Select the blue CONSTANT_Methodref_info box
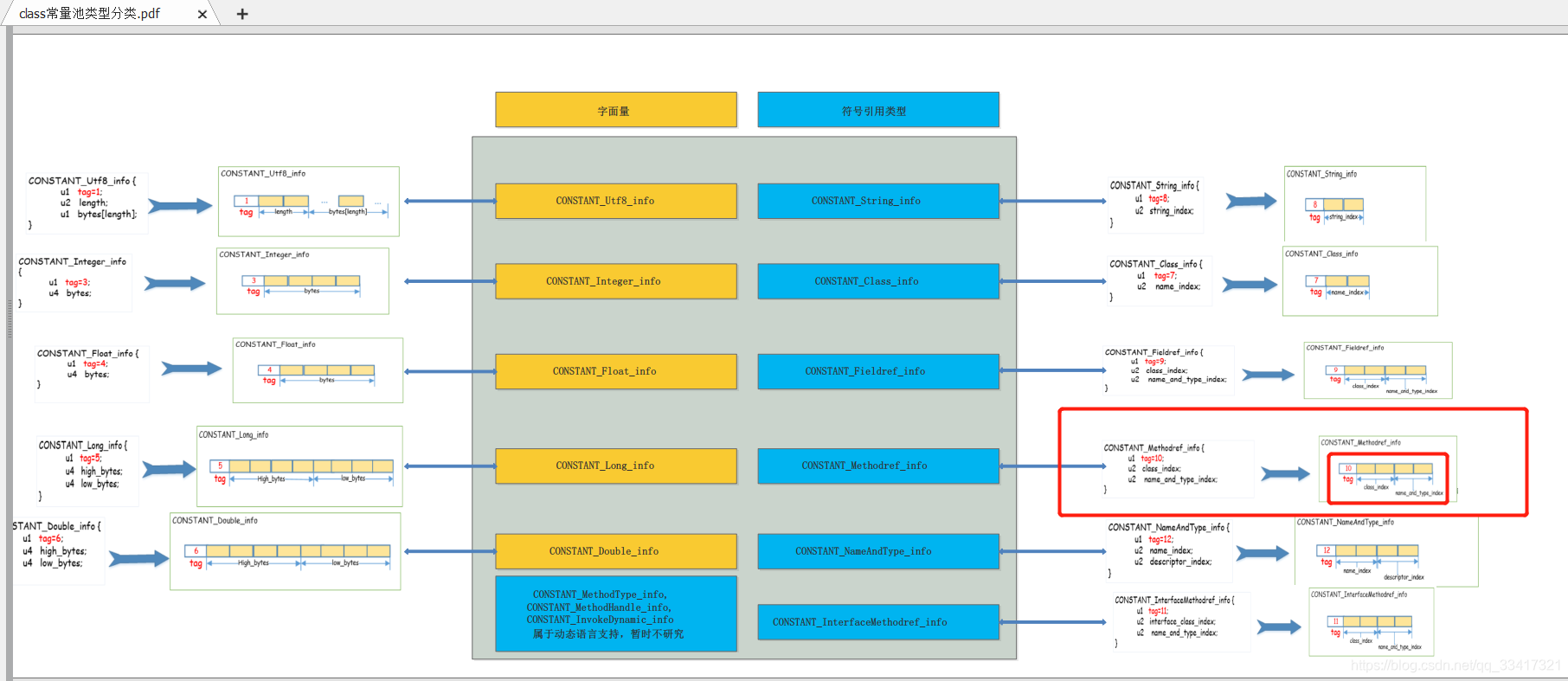The image size is (1568, 681). [x=878, y=466]
